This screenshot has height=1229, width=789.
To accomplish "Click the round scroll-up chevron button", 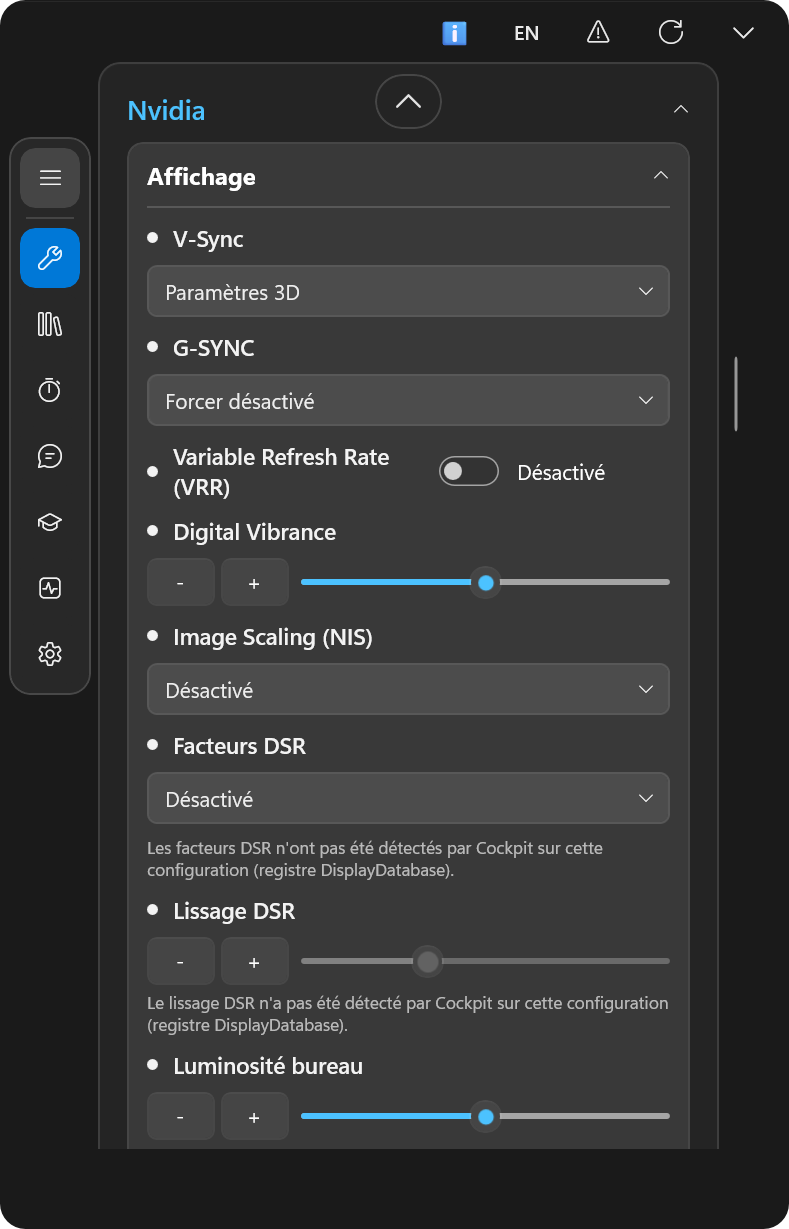I will [x=408, y=101].
